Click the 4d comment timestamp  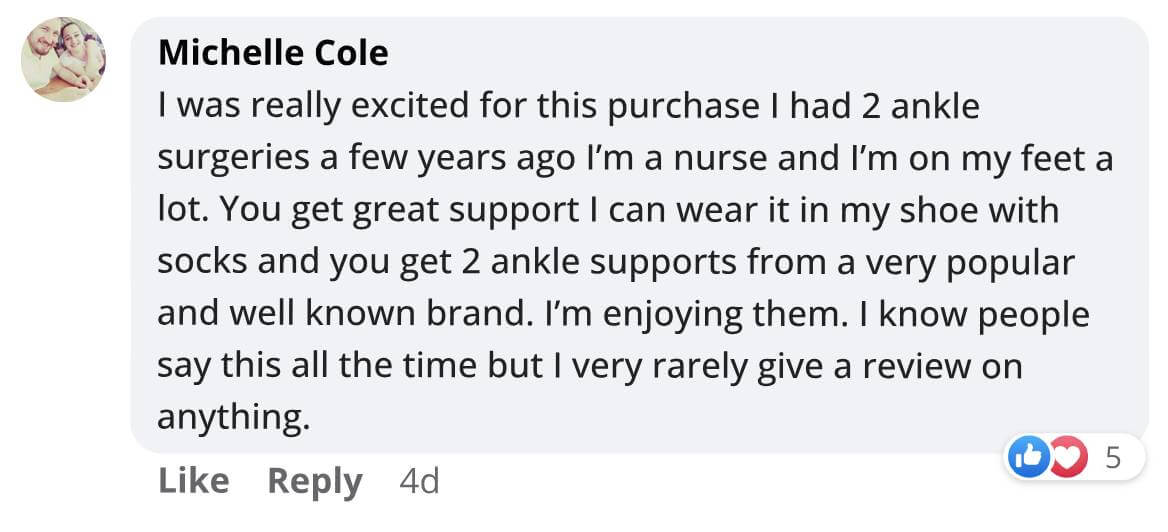(419, 481)
